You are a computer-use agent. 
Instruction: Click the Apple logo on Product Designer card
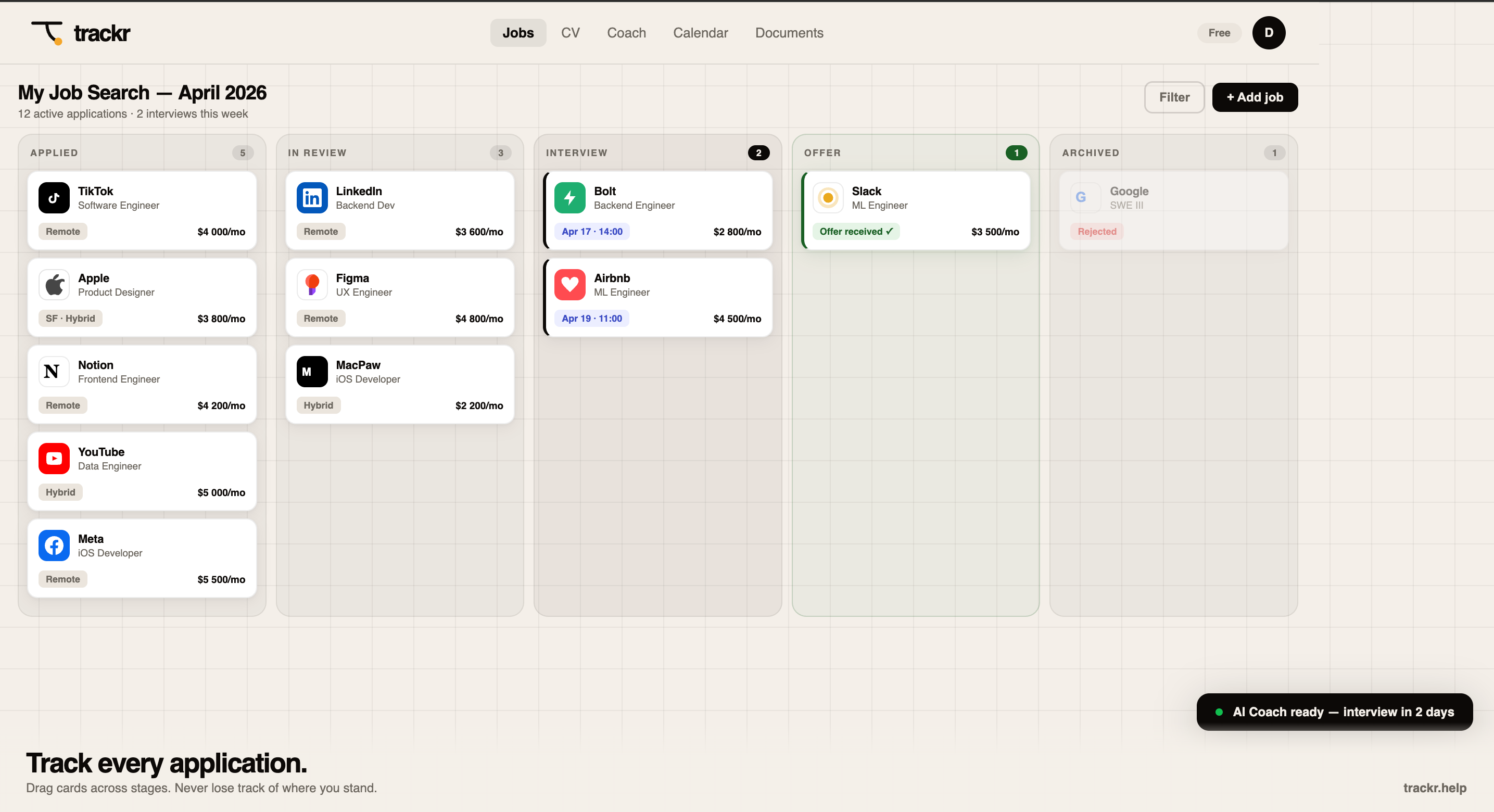[54, 285]
